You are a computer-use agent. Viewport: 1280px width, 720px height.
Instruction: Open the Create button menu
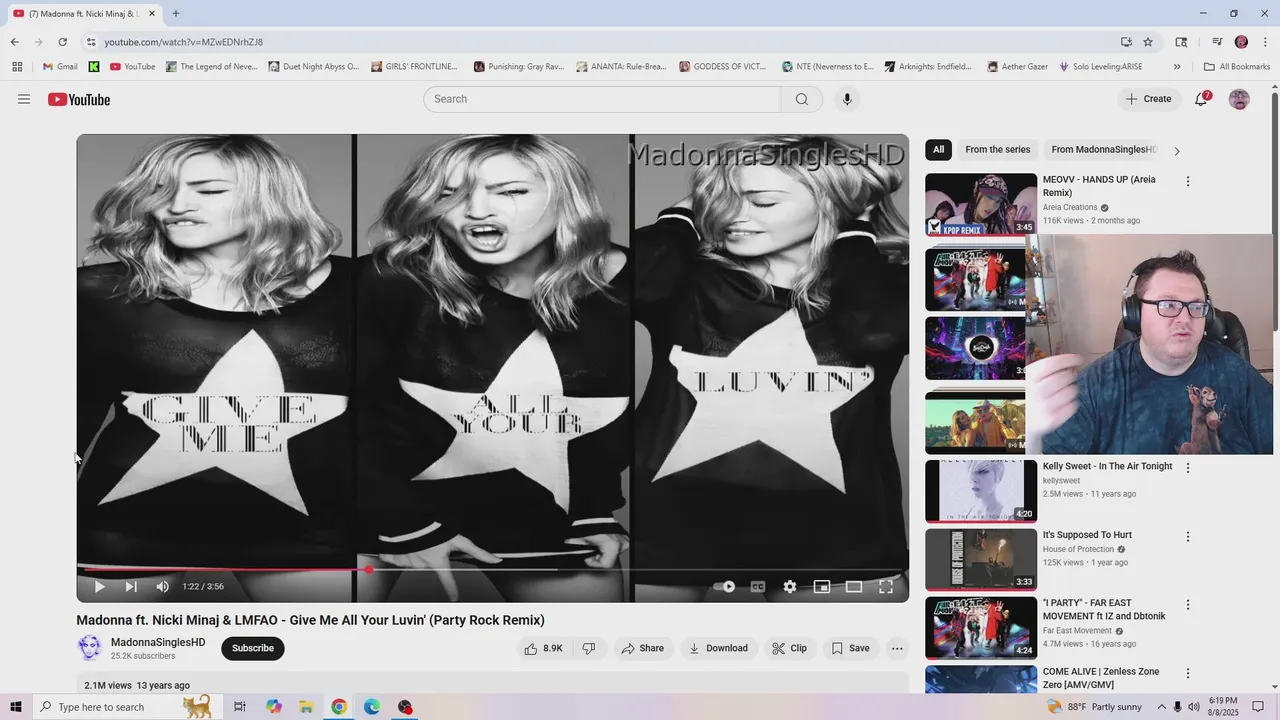click(x=1148, y=99)
